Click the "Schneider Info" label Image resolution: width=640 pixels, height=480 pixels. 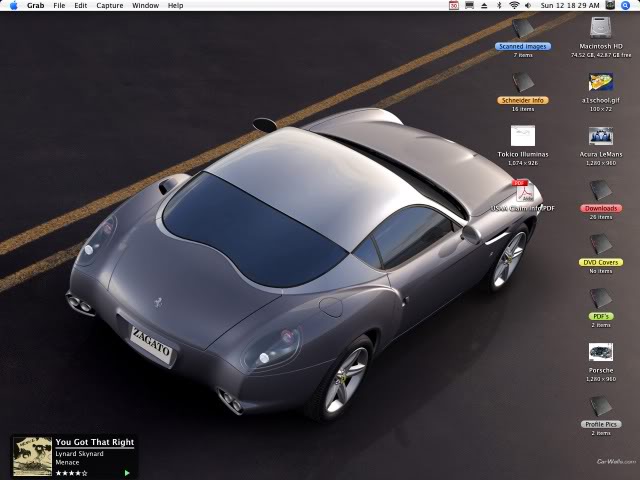pos(523,100)
